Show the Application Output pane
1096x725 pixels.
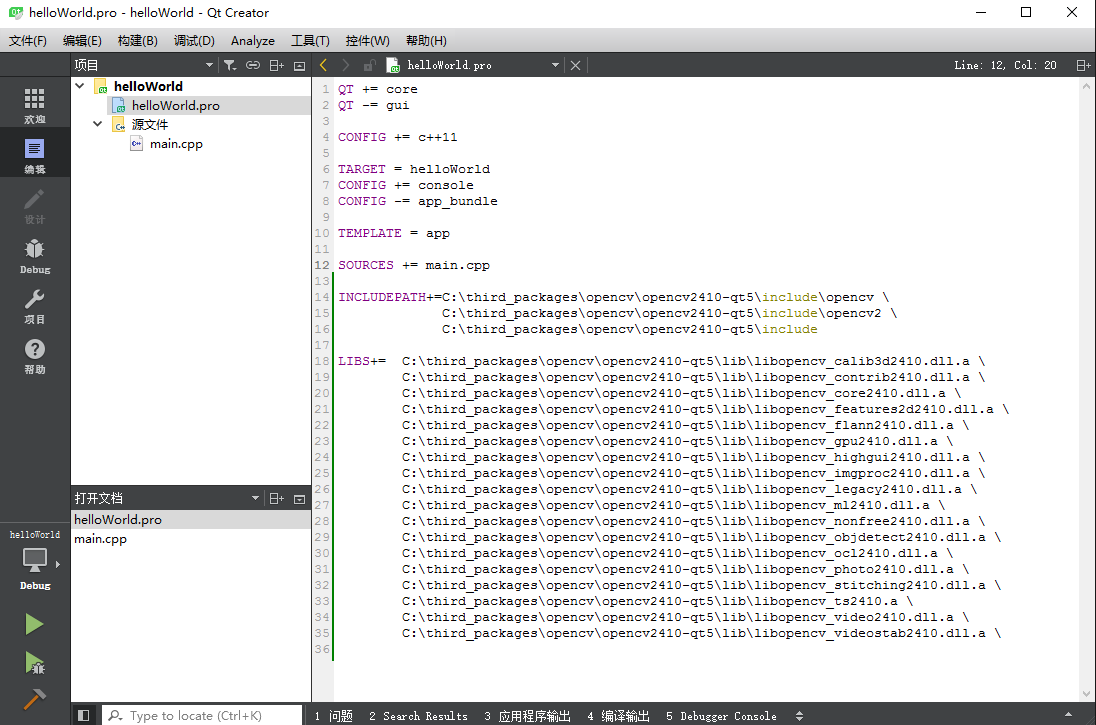click(528, 716)
